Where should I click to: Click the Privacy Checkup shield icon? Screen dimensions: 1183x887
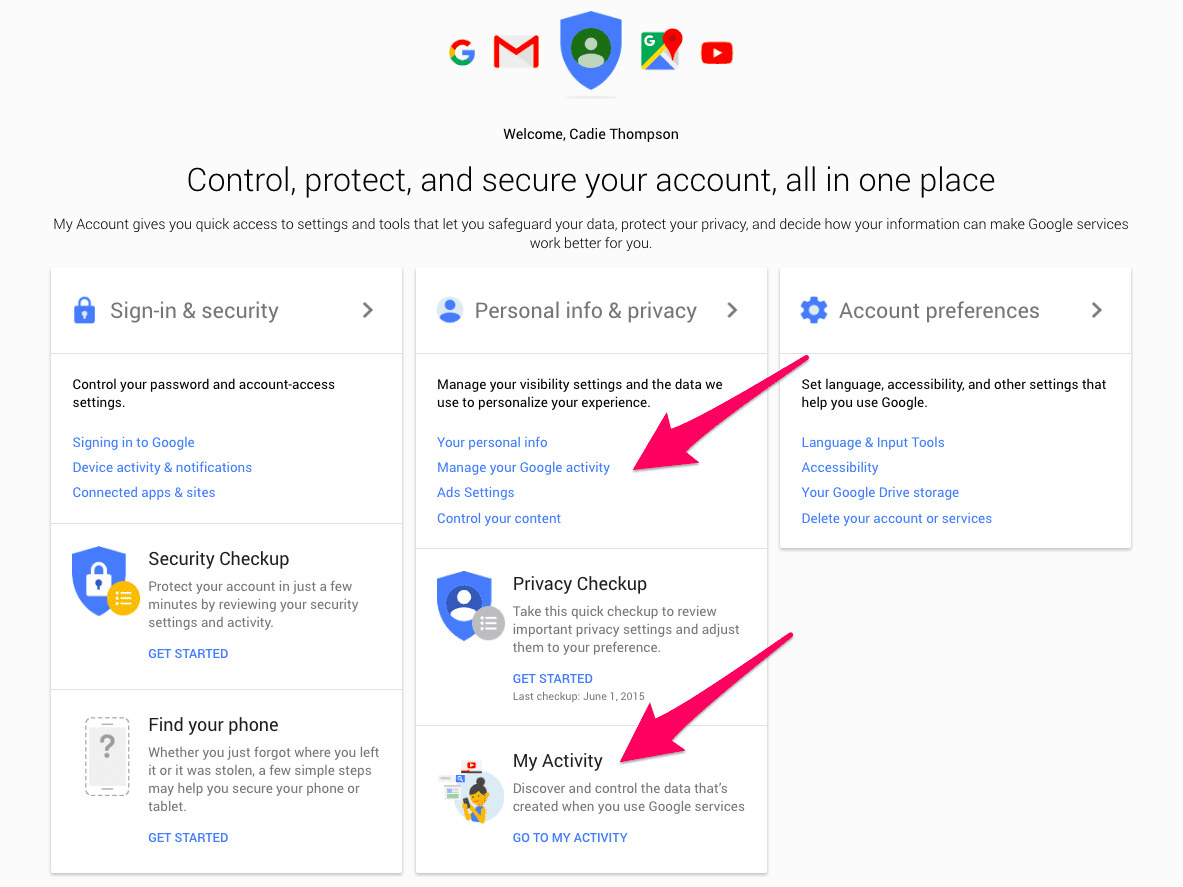tap(468, 606)
